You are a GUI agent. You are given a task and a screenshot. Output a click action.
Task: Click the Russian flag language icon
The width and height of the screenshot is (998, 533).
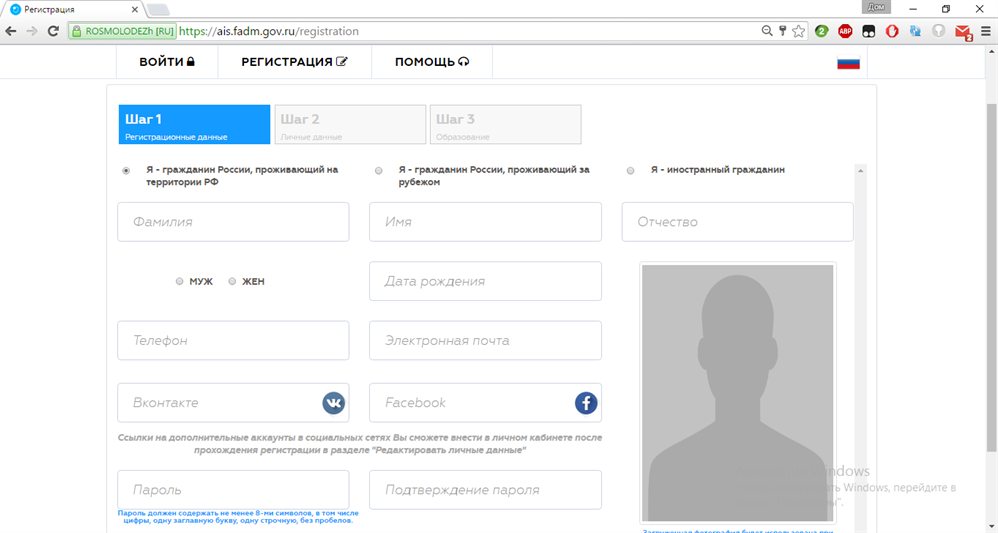coord(848,62)
